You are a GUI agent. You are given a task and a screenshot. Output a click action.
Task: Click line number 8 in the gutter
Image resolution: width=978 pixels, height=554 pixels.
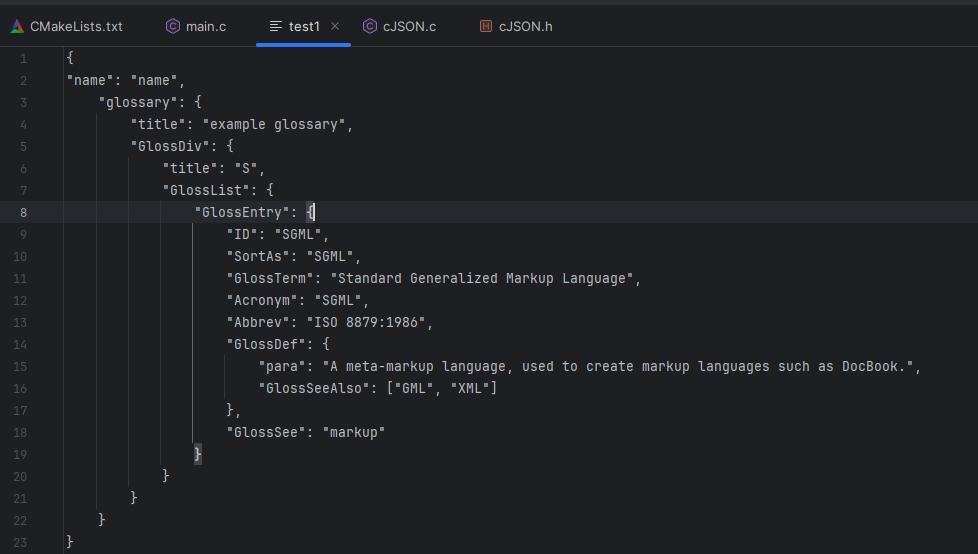pyautogui.click(x=23, y=213)
